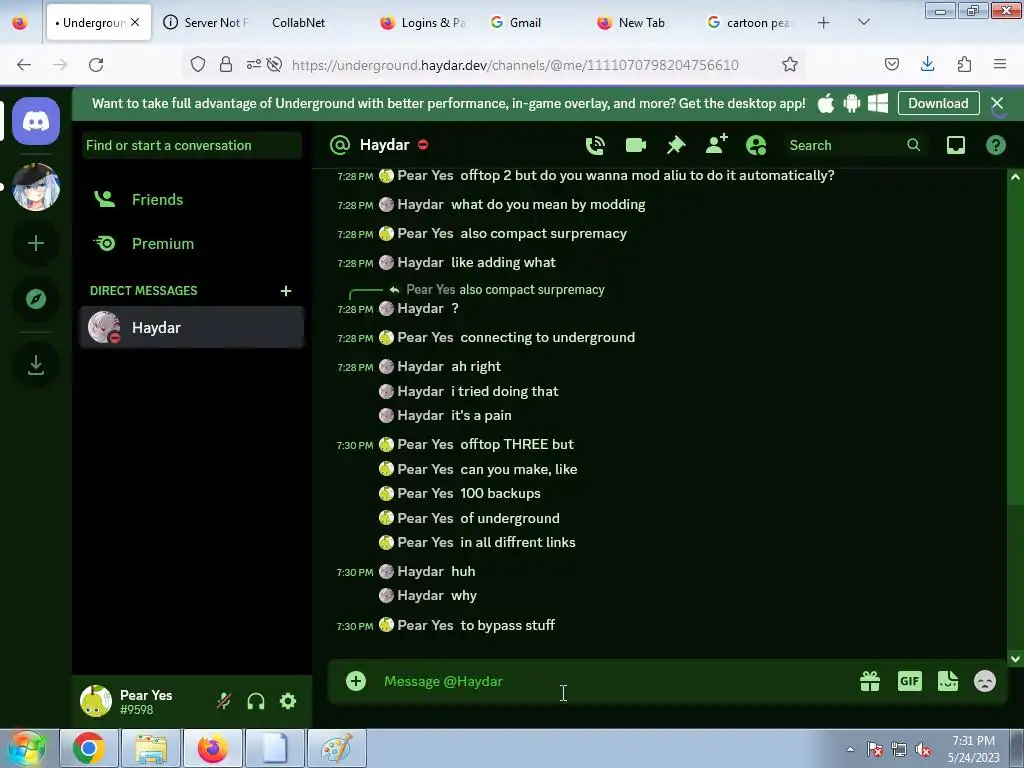Click Find or start a conversation box
The width and height of the screenshot is (1024, 768).
click(191, 145)
